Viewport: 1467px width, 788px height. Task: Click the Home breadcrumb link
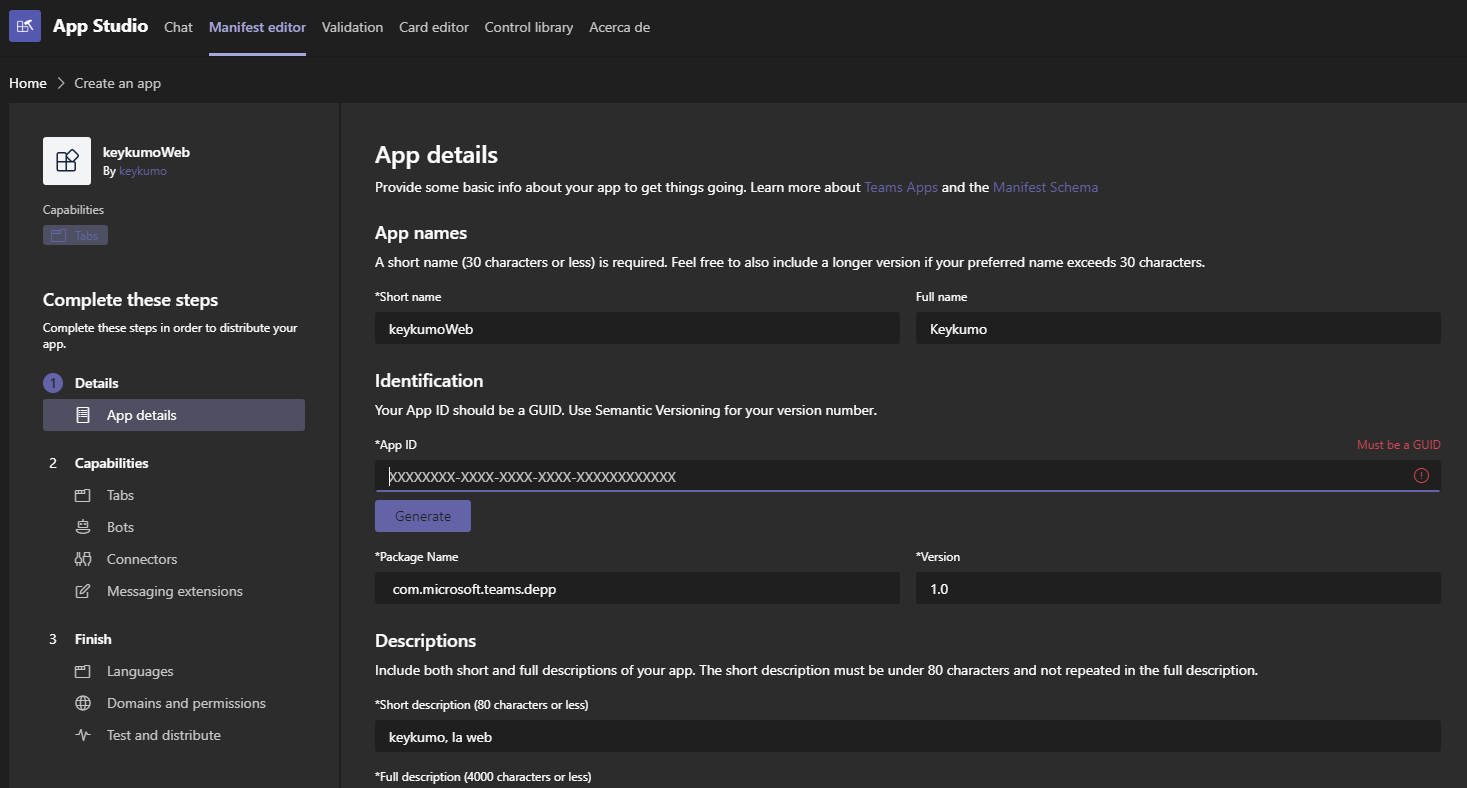pyautogui.click(x=28, y=83)
